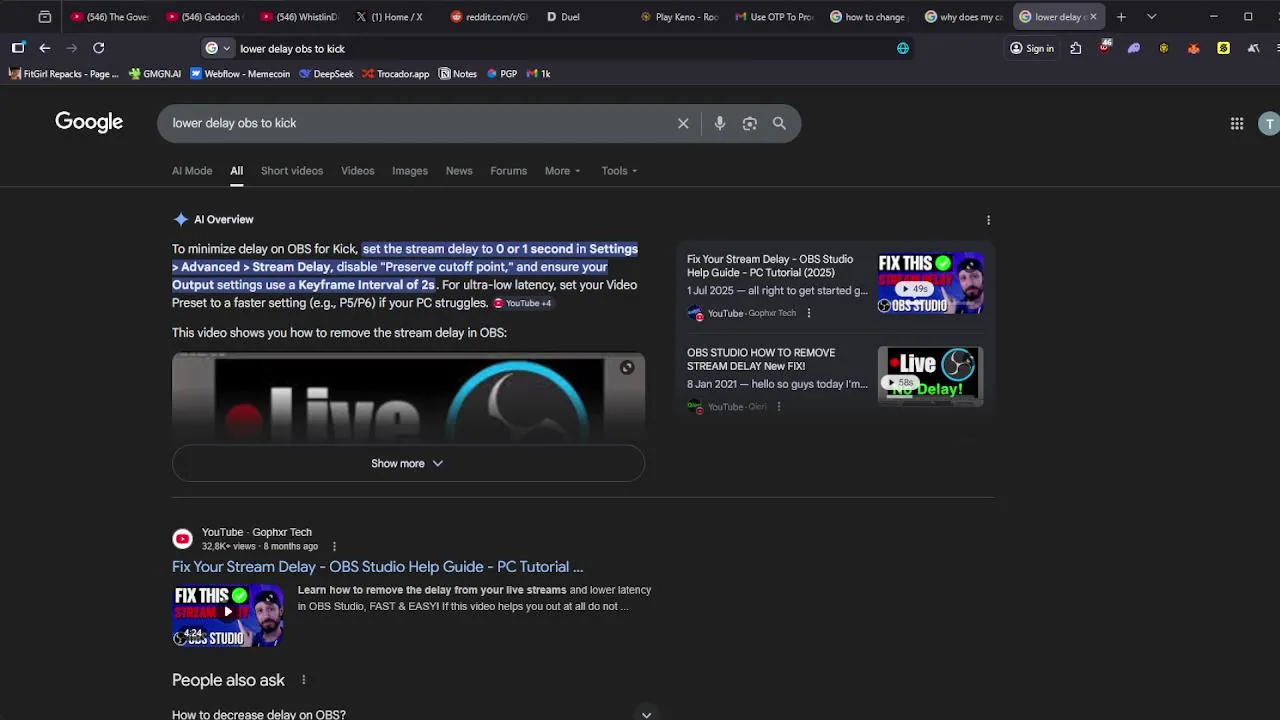Select the Forums search tab
This screenshot has width=1280, height=720.
click(x=508, y=171)
